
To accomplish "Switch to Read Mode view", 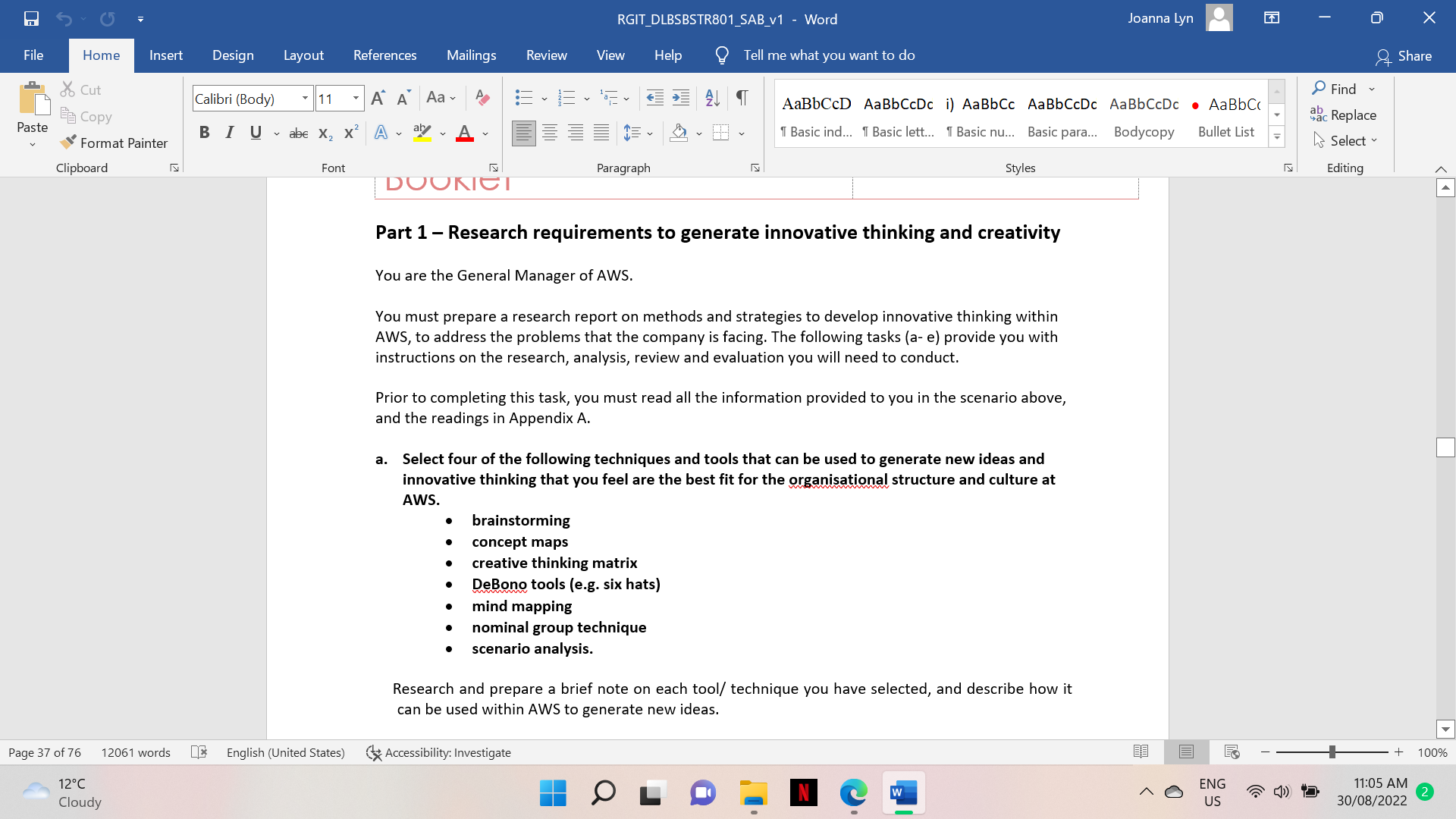I will [1141, 752].
